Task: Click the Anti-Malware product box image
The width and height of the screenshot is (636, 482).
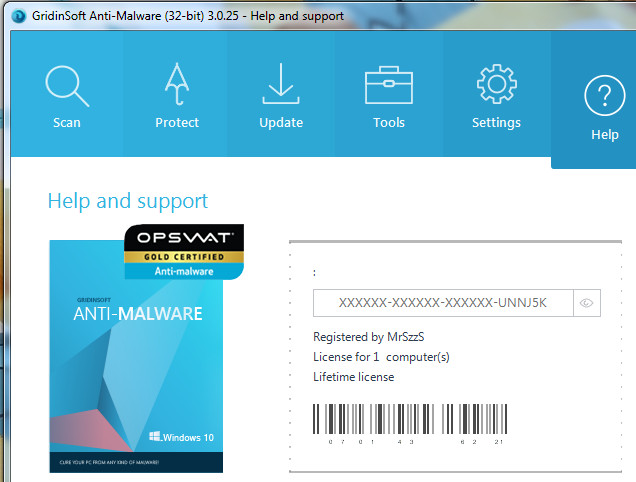Action: [136, 356]
